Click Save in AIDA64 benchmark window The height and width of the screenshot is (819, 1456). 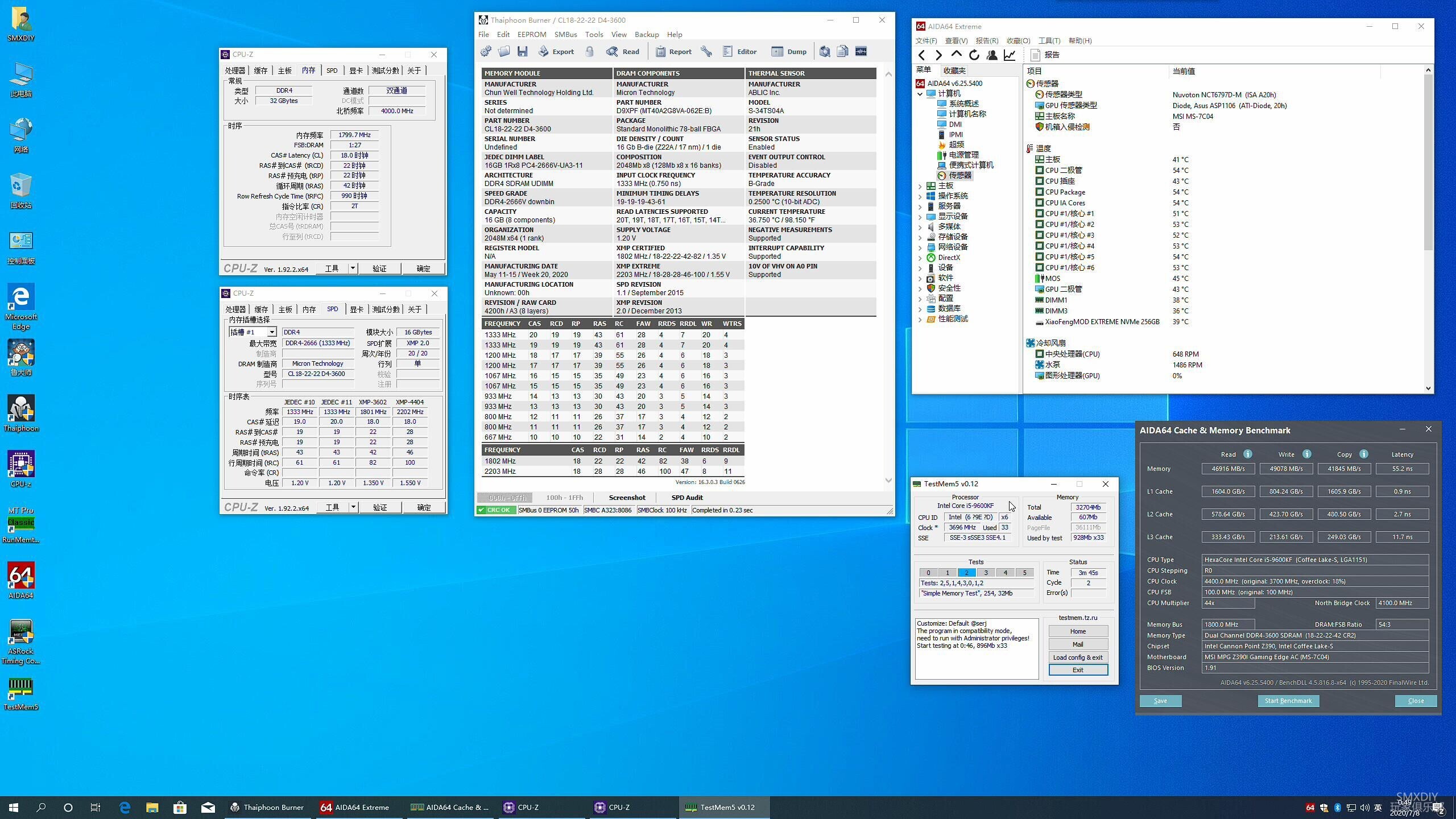[1160, 701]
